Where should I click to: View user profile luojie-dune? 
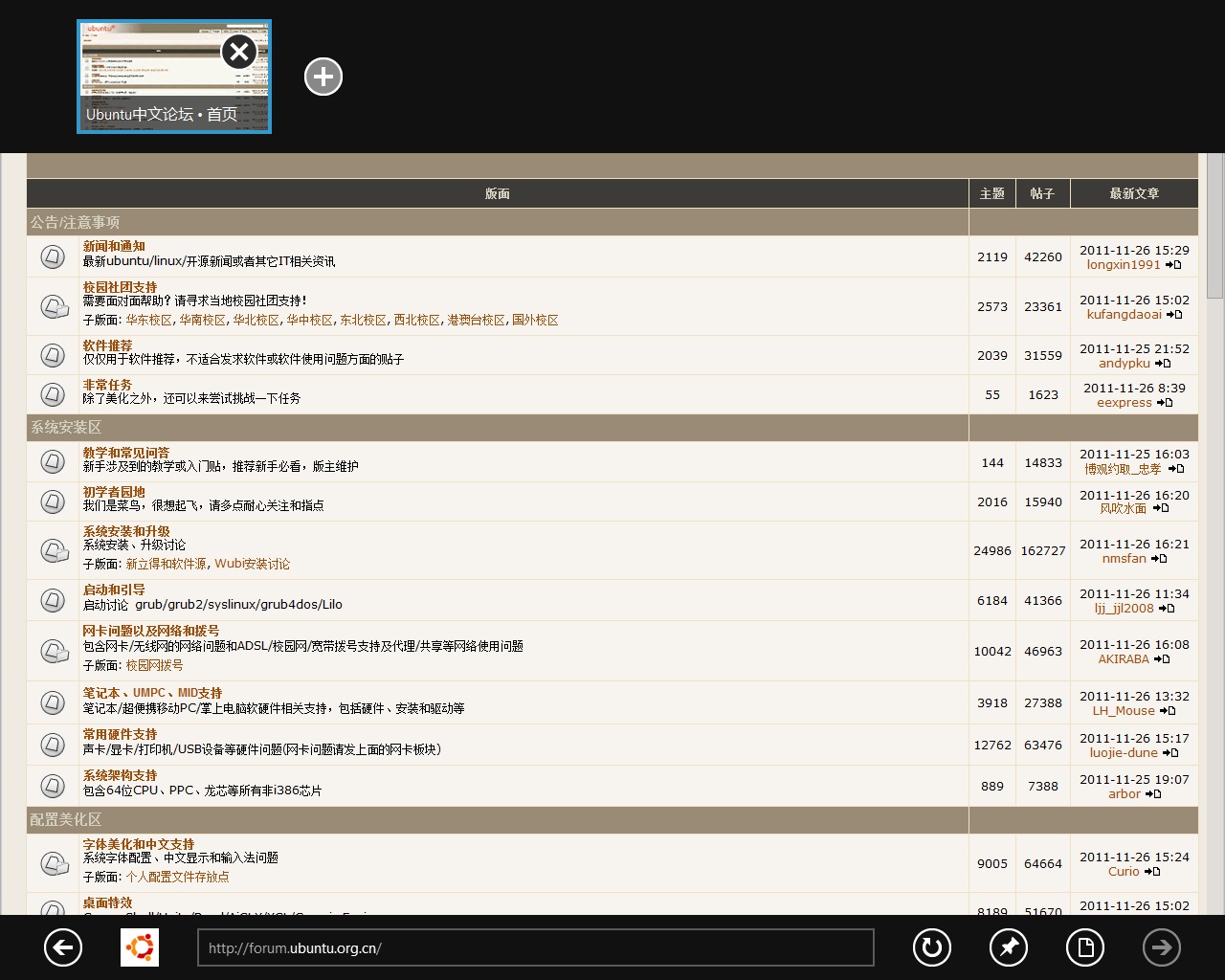point(1124,753)
